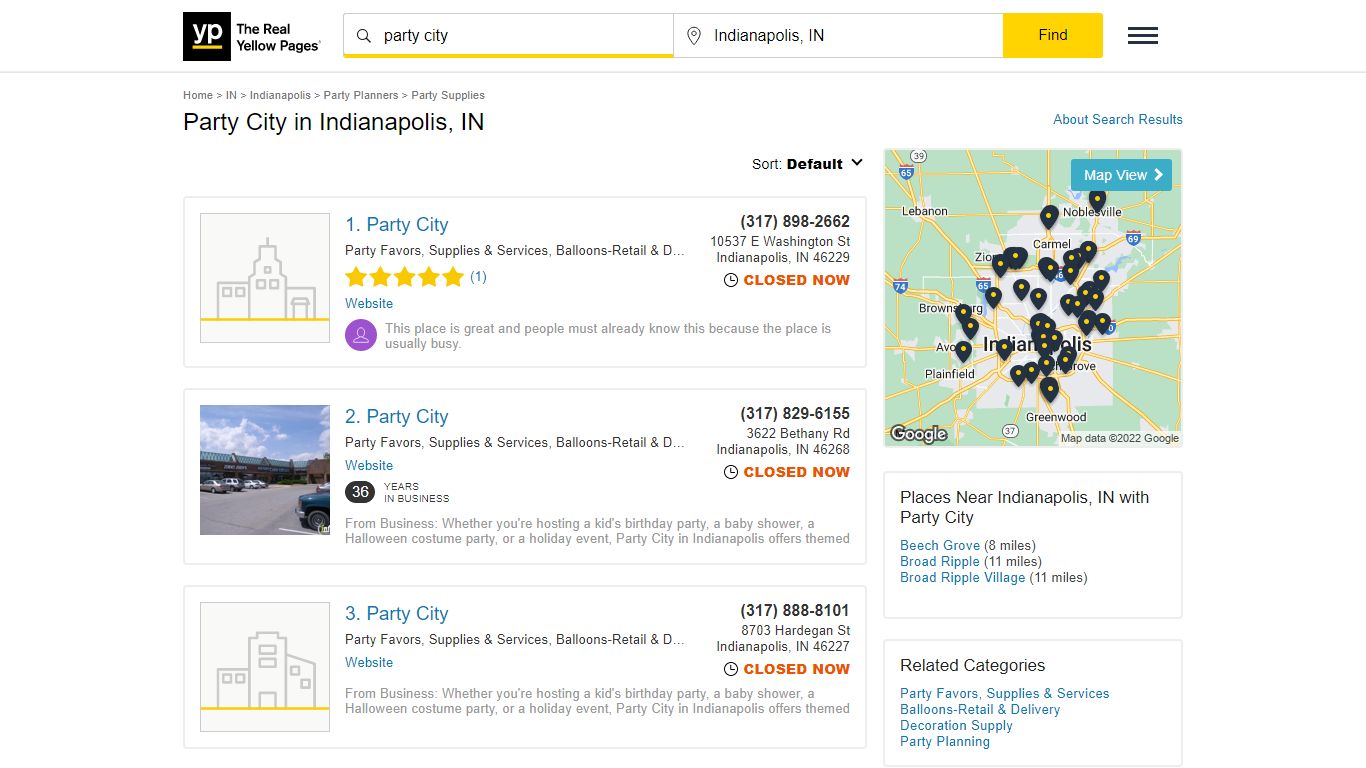Open the Beech Grove nearby place link
1366x768 pixels.
[940, 546]
